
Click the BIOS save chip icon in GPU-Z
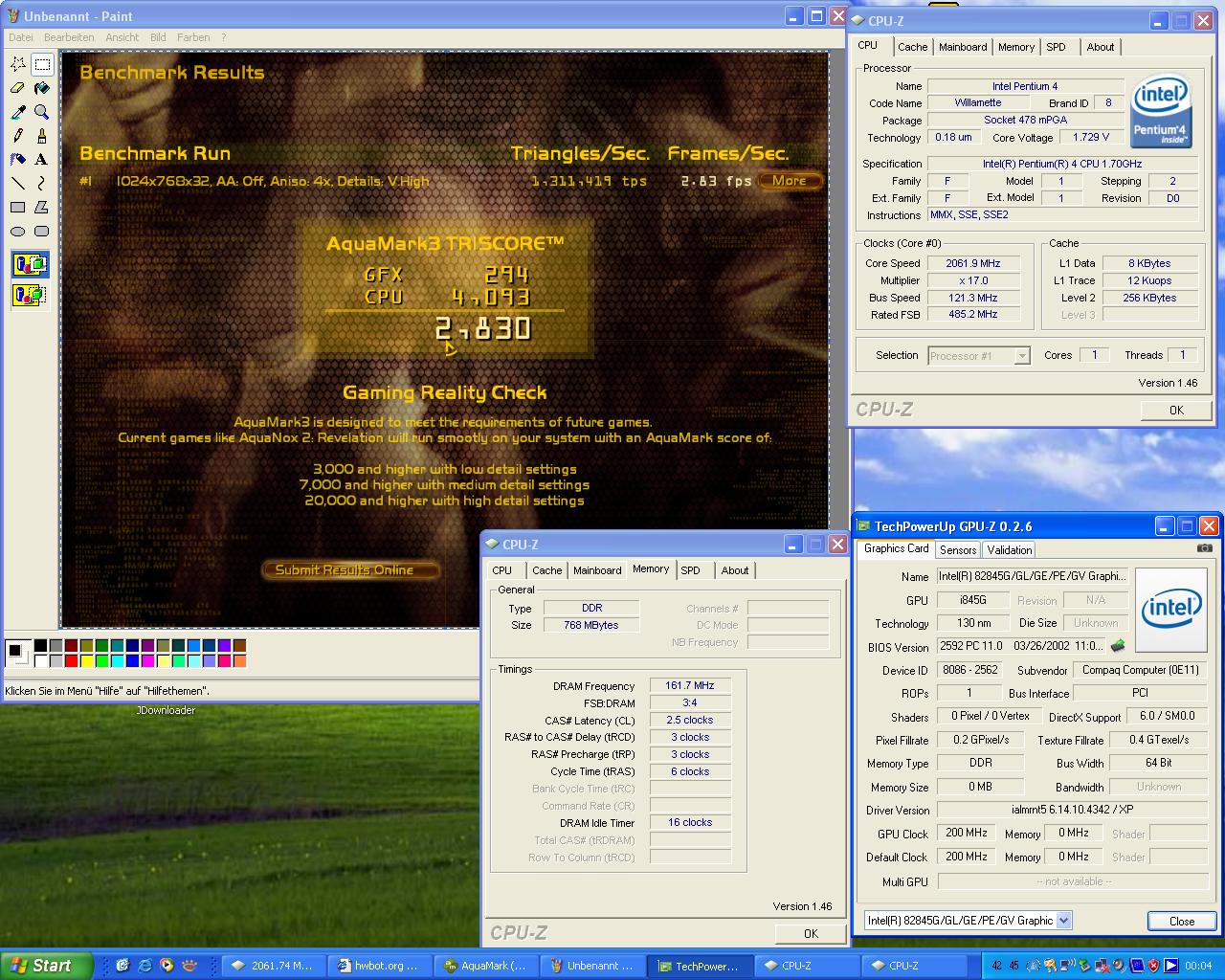pos(1117,647)
